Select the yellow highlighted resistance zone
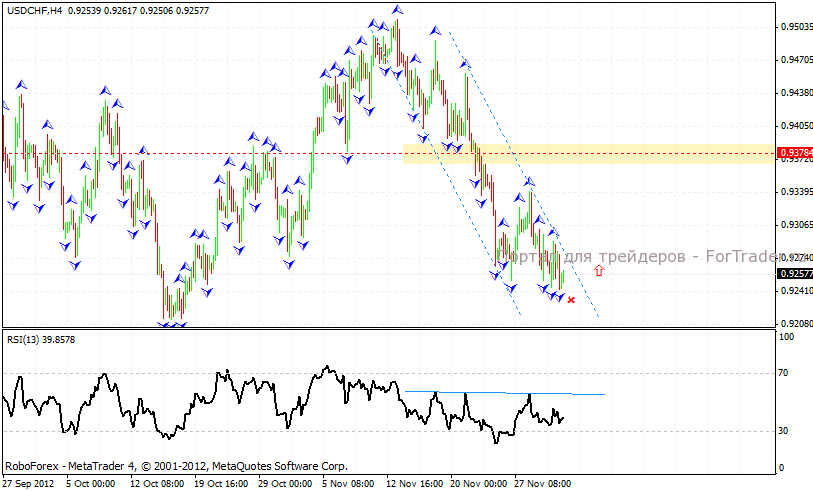Viewport: 813px width, 491px height. pos(588,153)
